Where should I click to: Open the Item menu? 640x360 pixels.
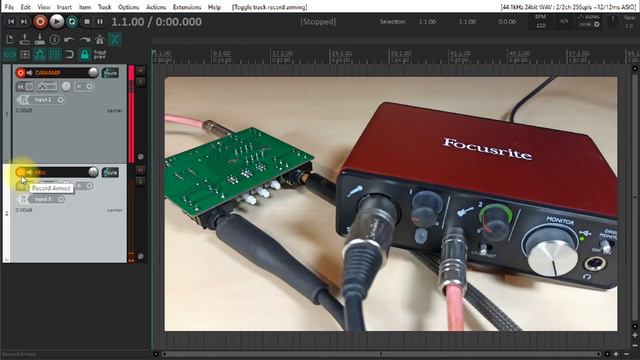(84, 7)
